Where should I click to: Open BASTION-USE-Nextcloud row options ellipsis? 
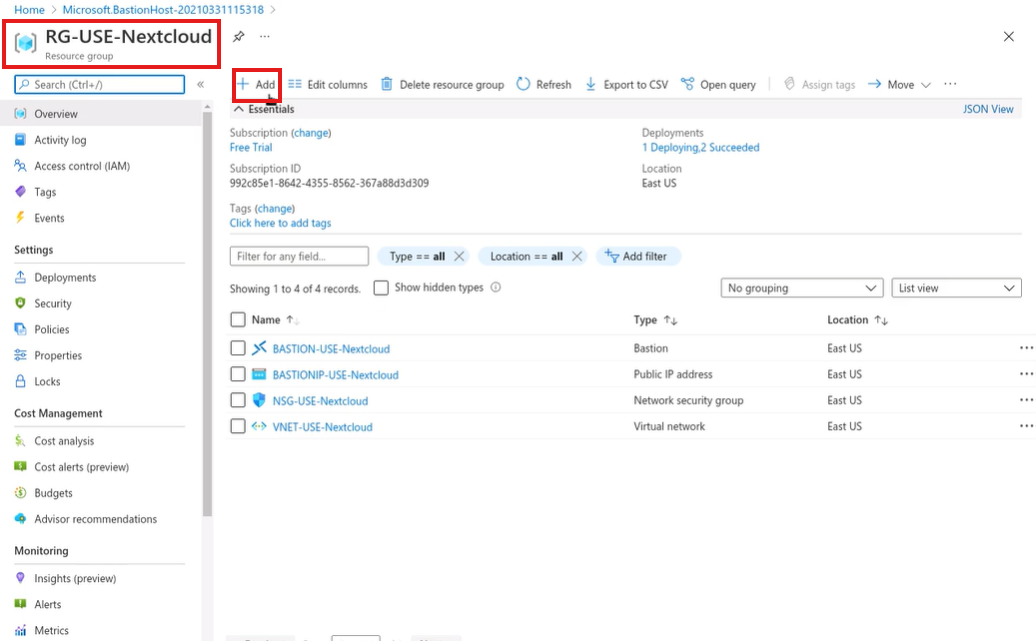[1026, 348]
